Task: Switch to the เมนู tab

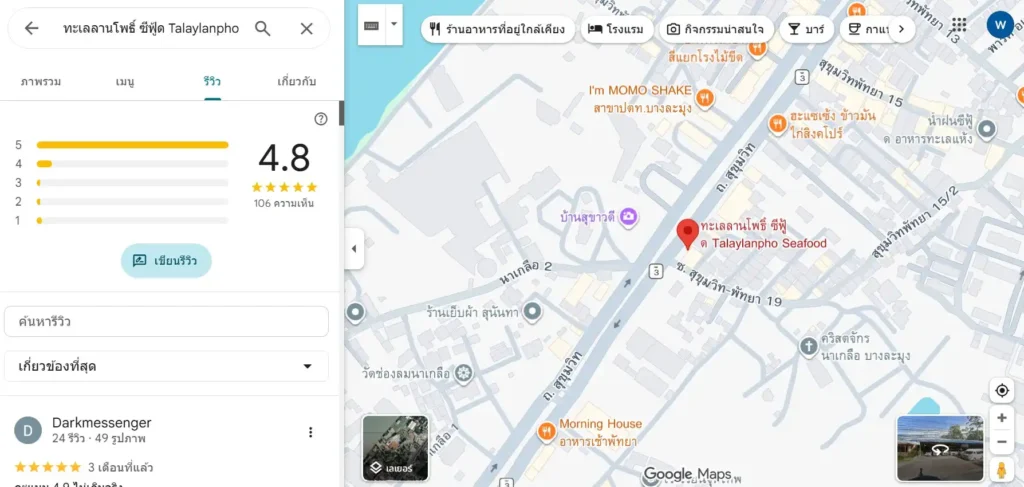Action: coord(125,82)
